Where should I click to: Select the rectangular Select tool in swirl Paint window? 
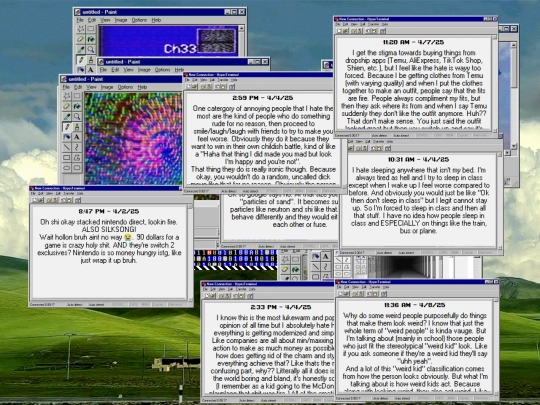click(x=76, y=96)
